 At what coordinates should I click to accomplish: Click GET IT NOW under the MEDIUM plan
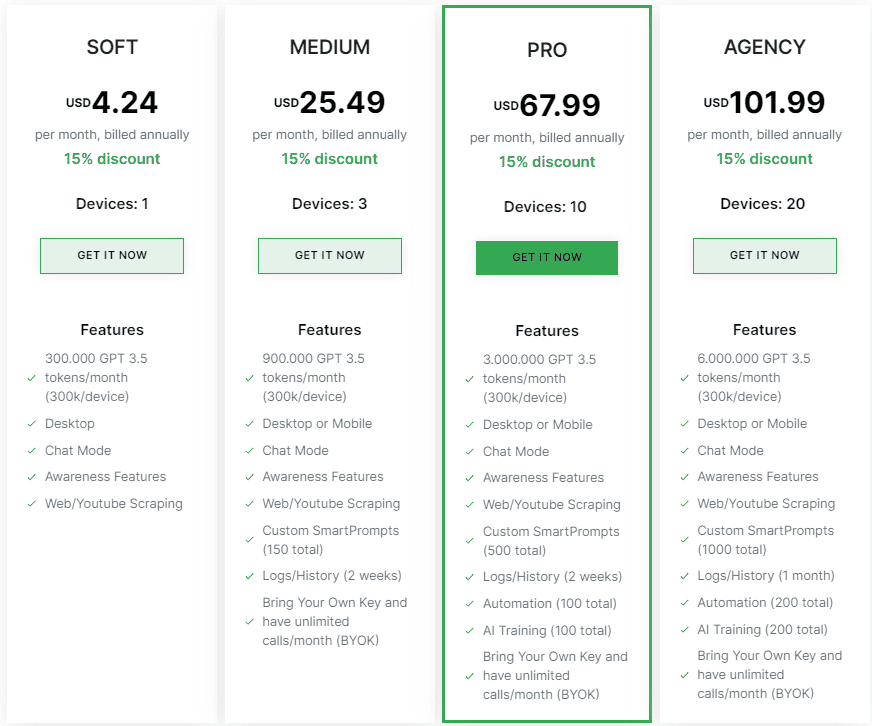pyautogui.click(x=329, y=255)
